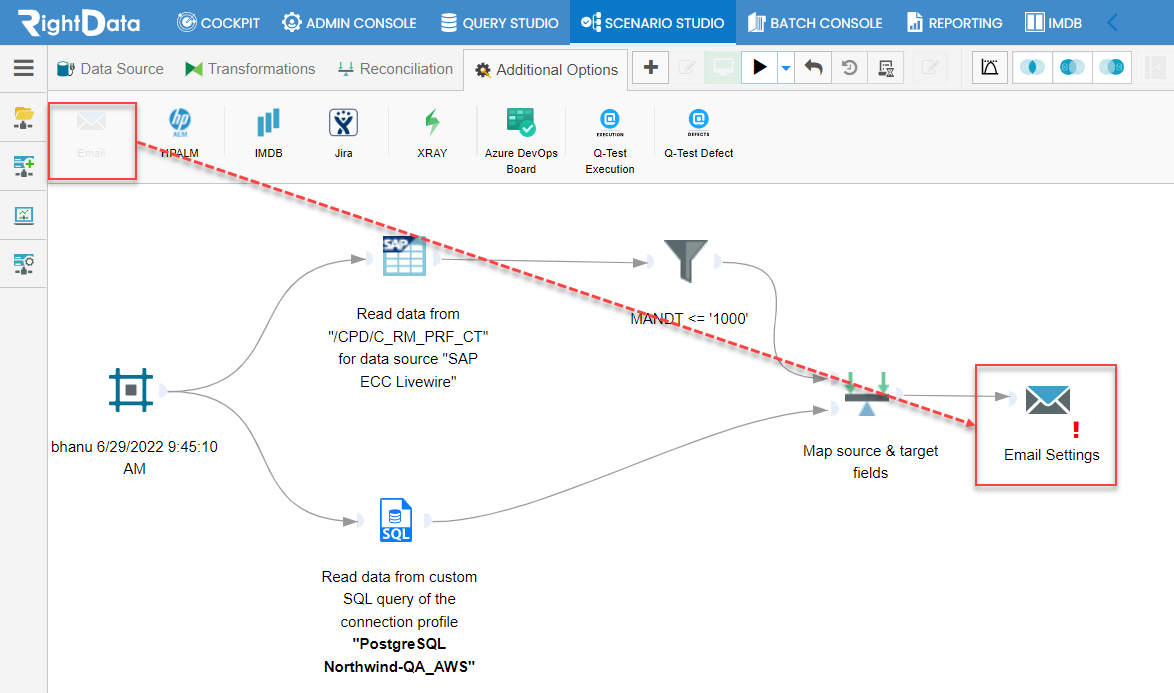The height and width of the screenshot is (693, 1174).
Task: Select the right-only Venn diagram toggle
Action: tap(1112, 67)
